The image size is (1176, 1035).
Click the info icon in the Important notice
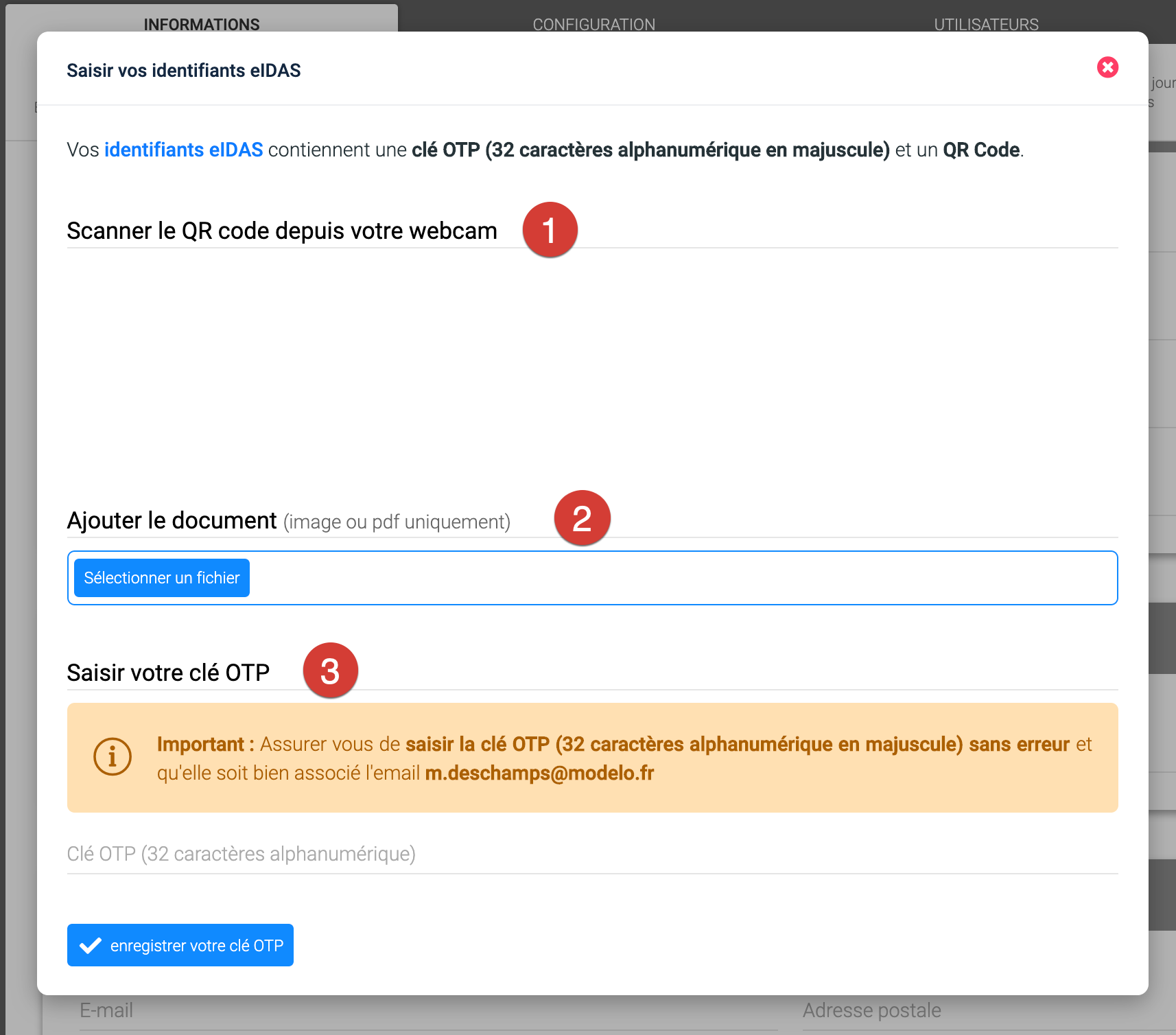113,757
